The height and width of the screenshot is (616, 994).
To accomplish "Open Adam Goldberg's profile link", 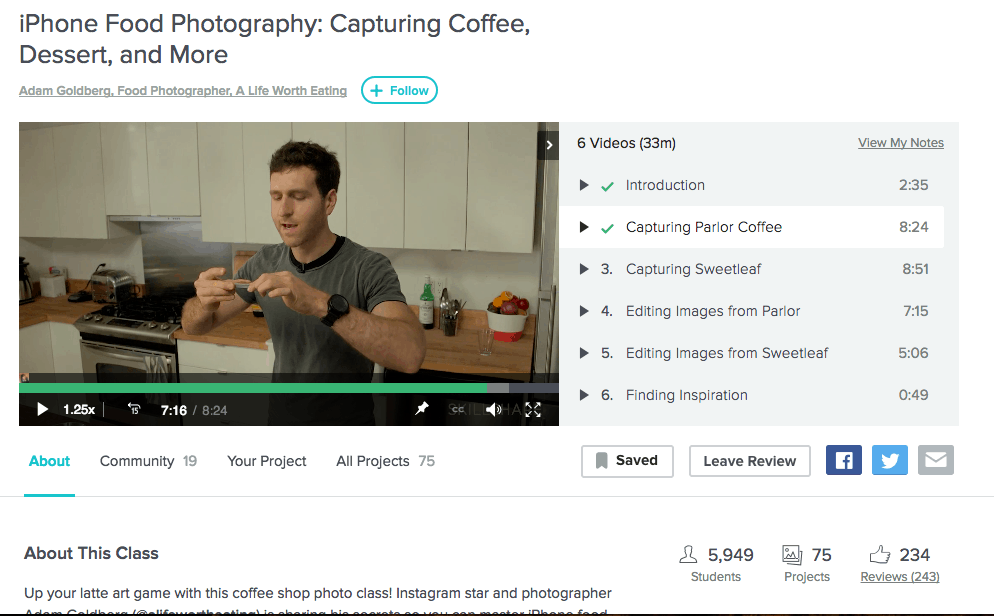I will (x=183, y=91).
